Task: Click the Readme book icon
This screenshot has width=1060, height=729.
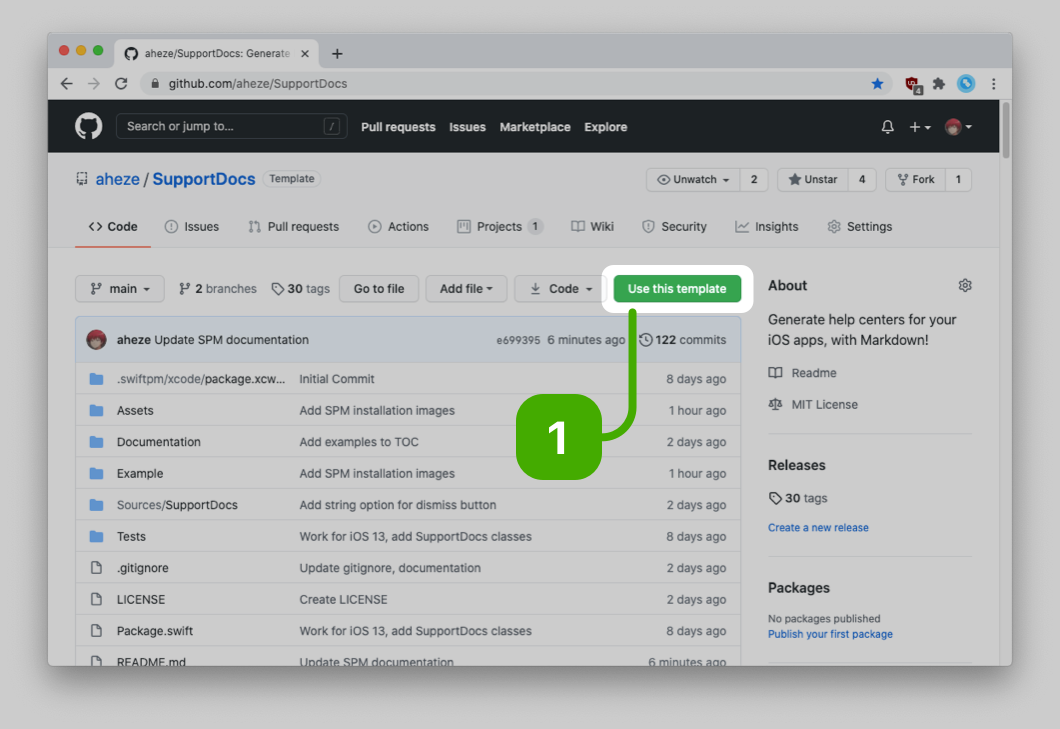Action: (x=775, y=373)
